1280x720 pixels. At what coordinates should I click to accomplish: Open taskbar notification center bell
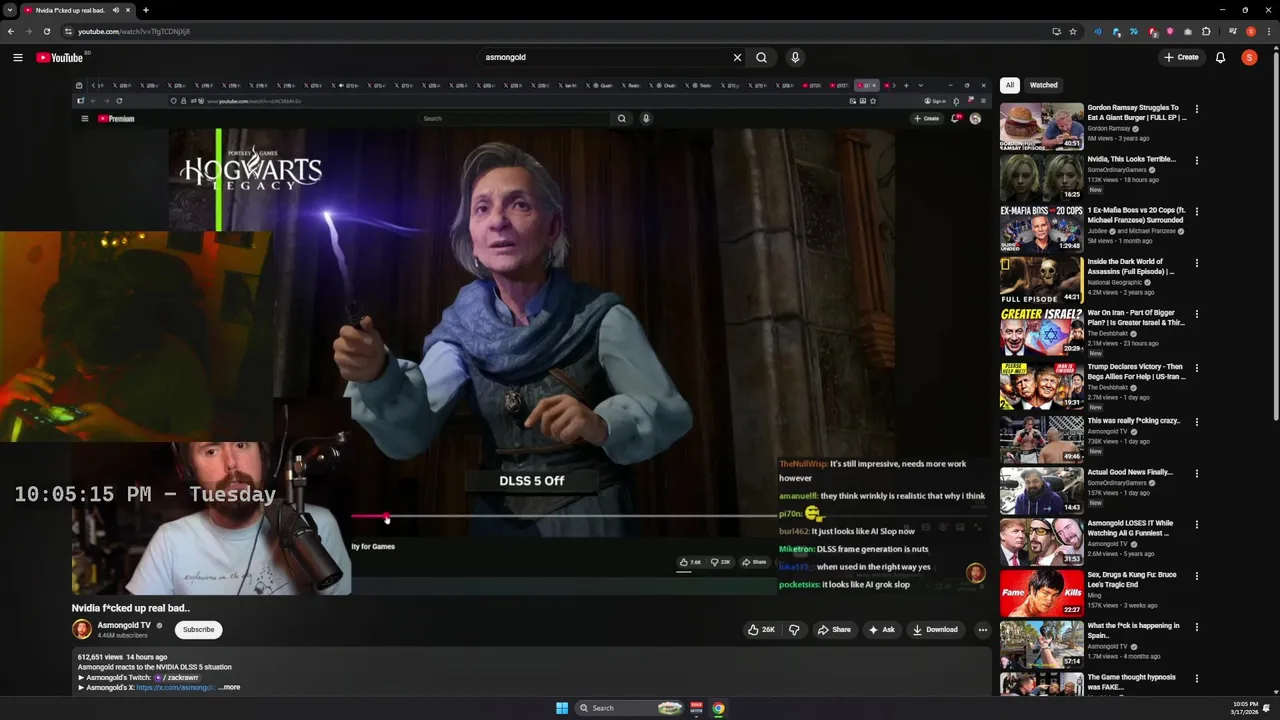[x=1267, y=708]
